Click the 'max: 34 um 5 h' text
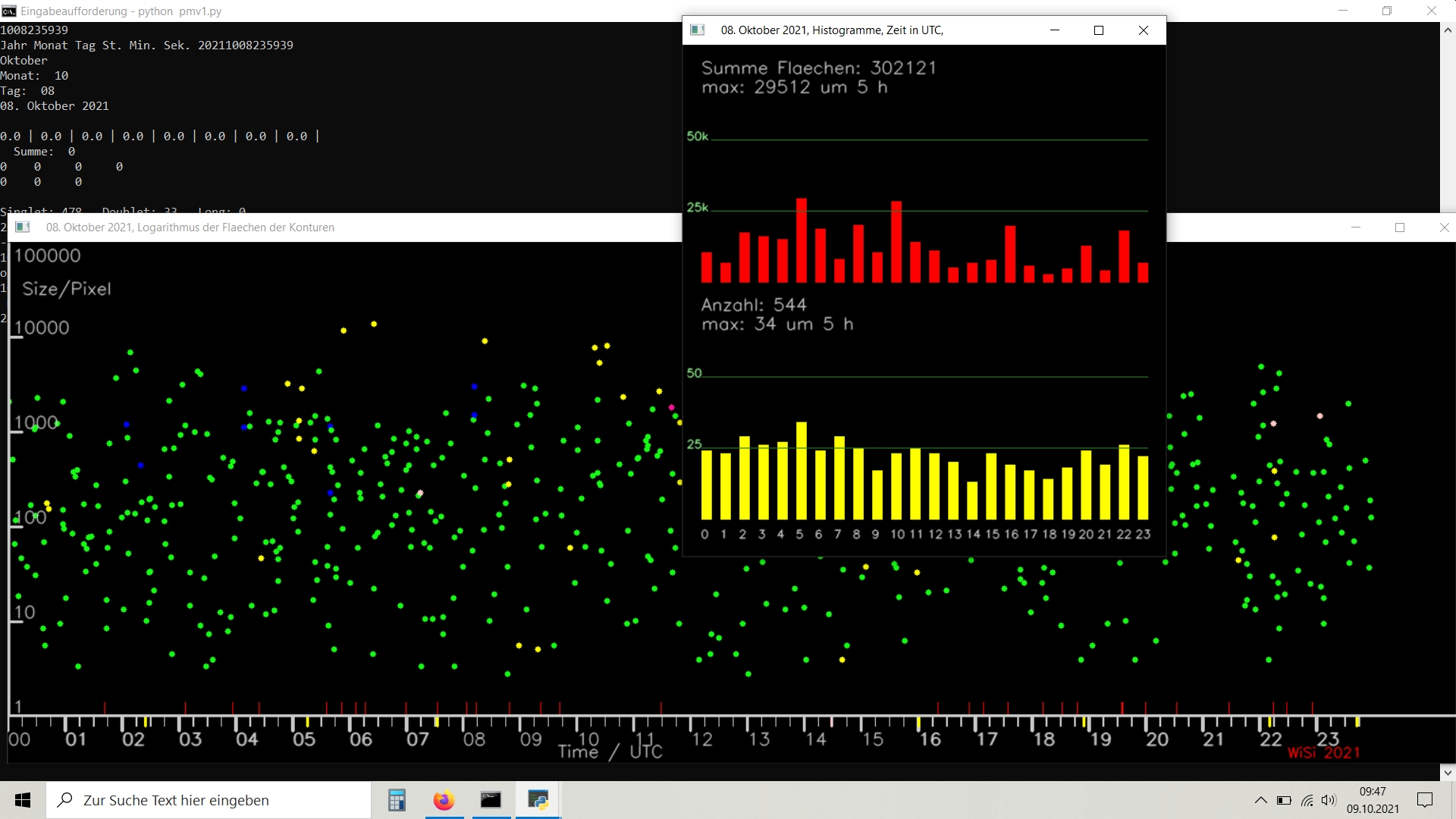 777,325
